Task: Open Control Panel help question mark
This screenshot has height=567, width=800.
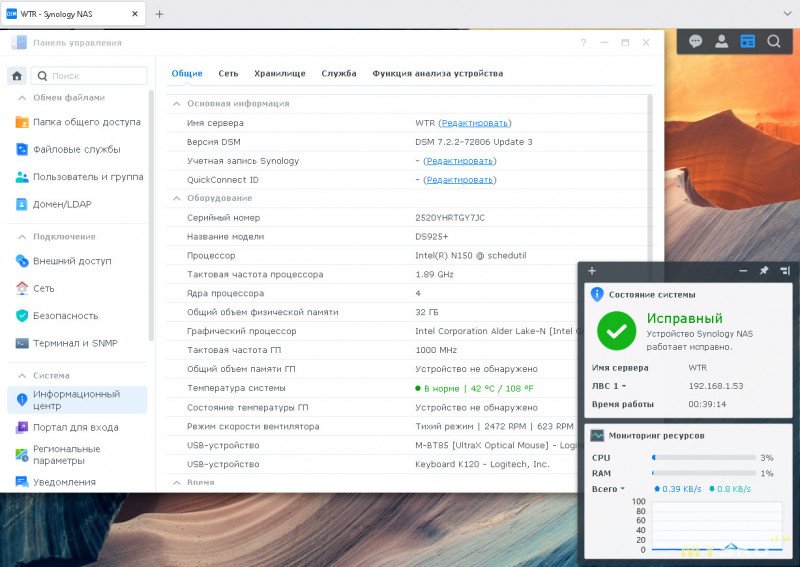Action: tap(583, 43)
